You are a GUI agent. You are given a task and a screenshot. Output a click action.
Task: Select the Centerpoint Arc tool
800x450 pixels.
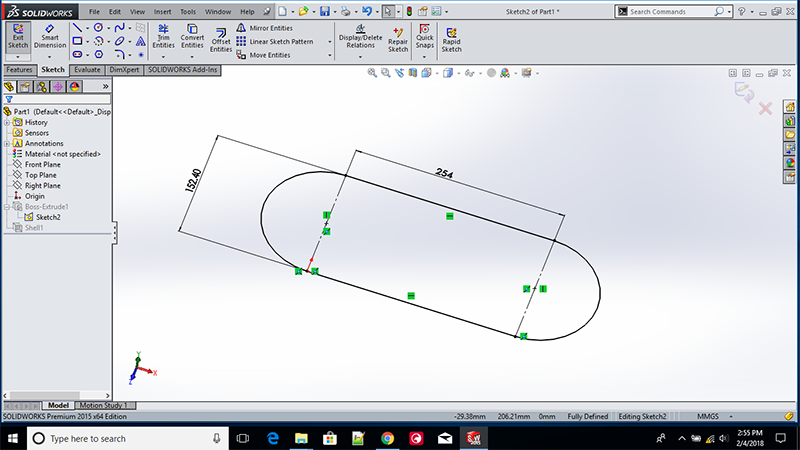(x=98, y=41)
